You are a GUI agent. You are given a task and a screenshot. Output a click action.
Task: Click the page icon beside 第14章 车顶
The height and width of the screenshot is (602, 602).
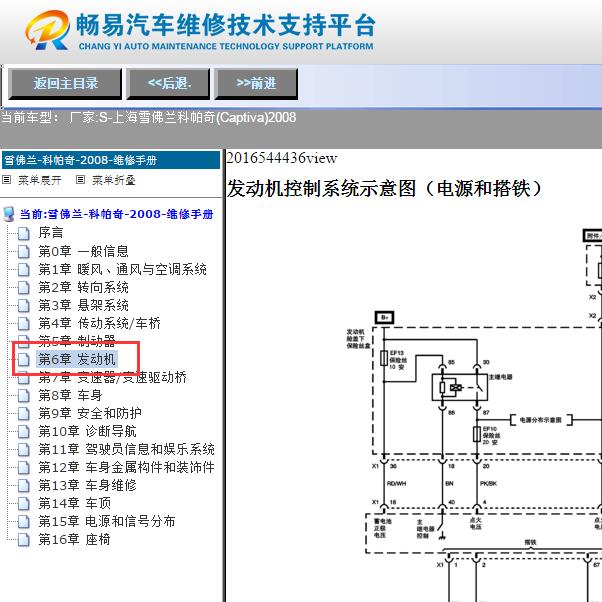click(x=24, y=504)
